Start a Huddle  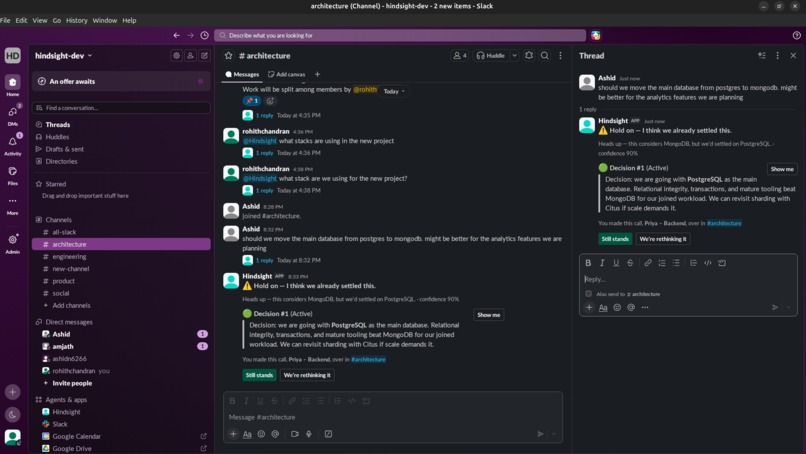tap(490, 56)
